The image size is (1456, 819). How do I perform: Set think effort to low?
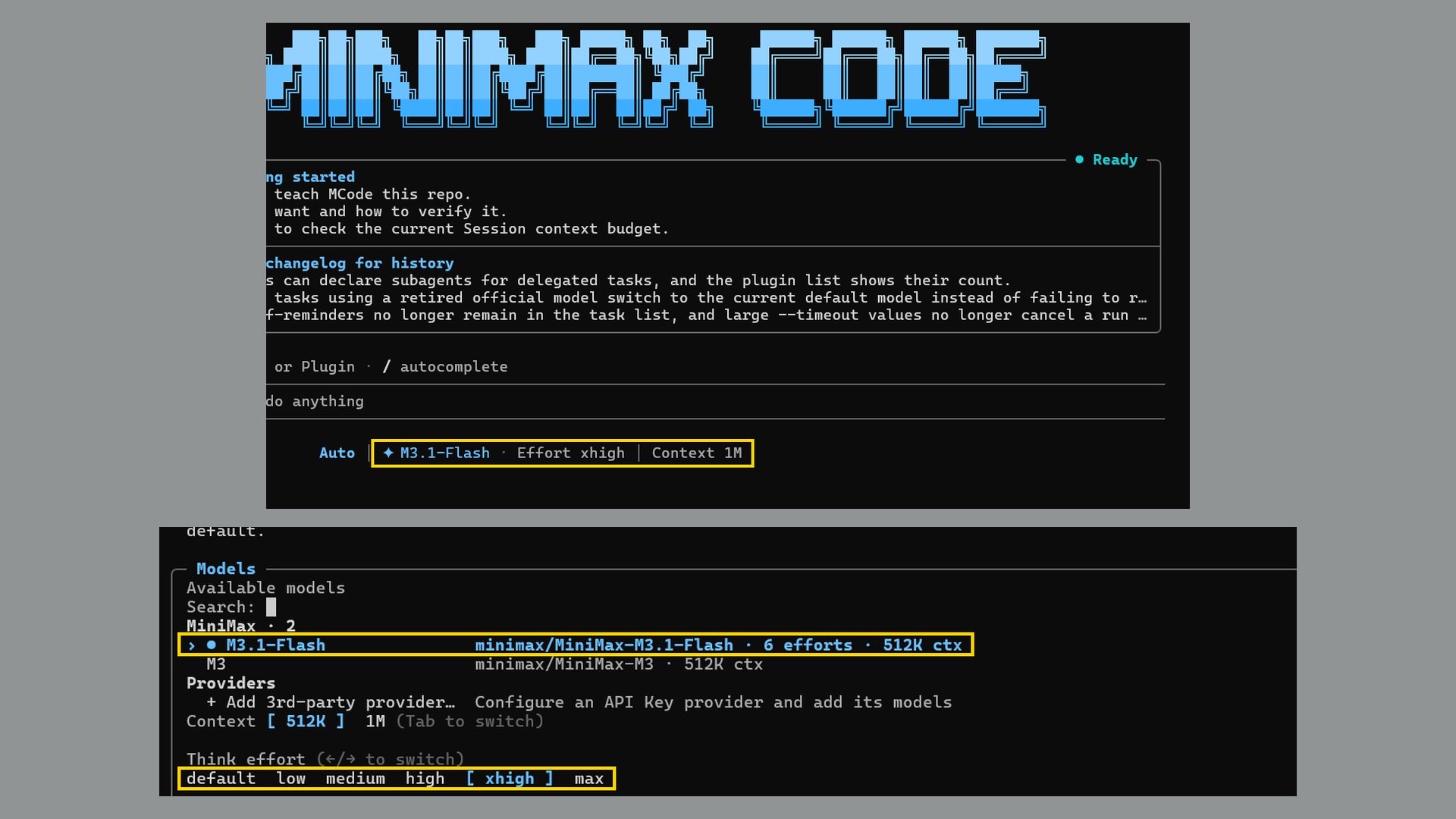tap(290, 778)
